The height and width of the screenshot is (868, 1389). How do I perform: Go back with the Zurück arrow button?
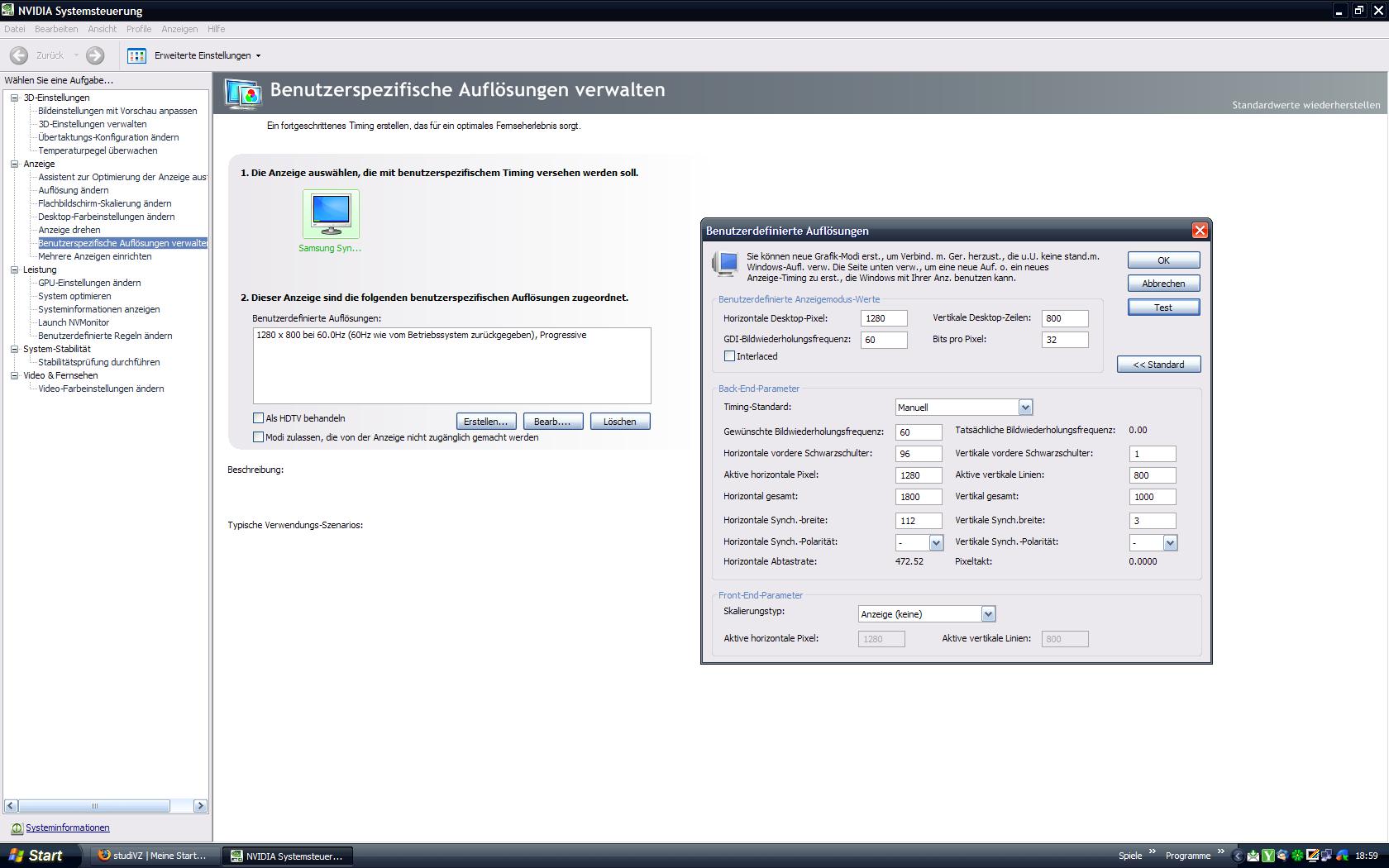pos(19,55)
